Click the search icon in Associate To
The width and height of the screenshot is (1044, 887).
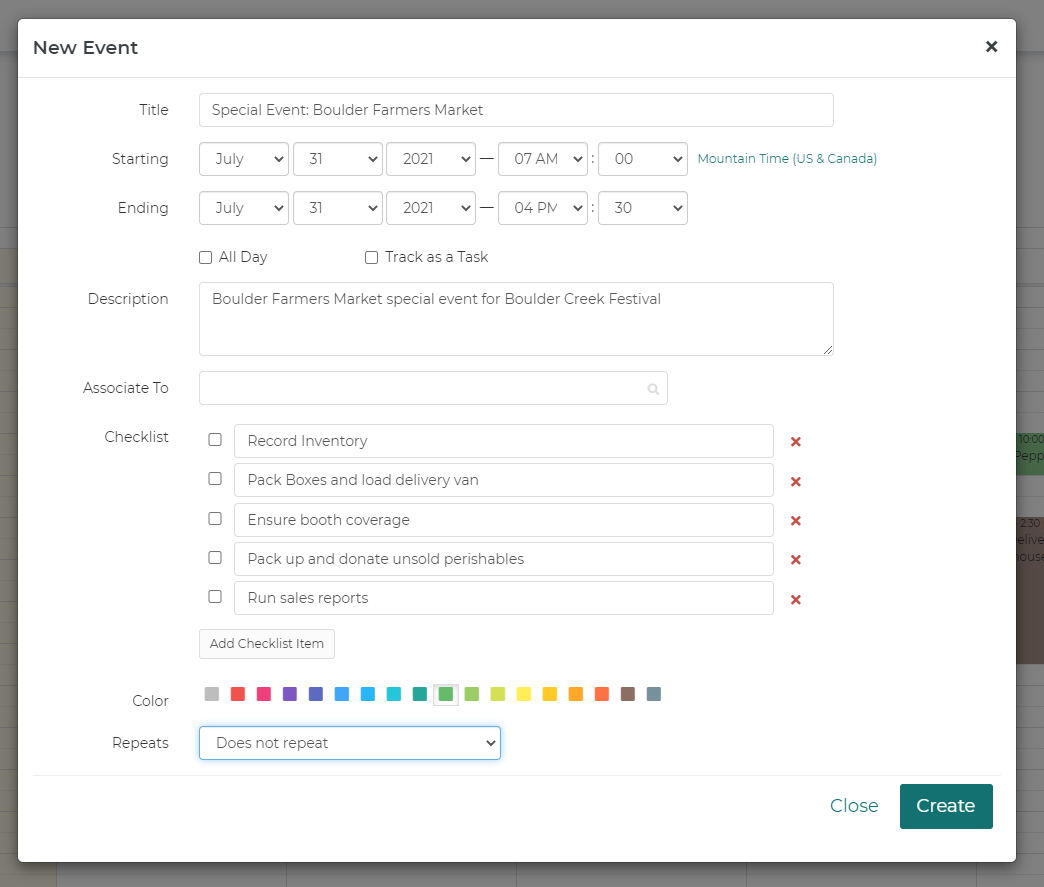tap(653, 389)
